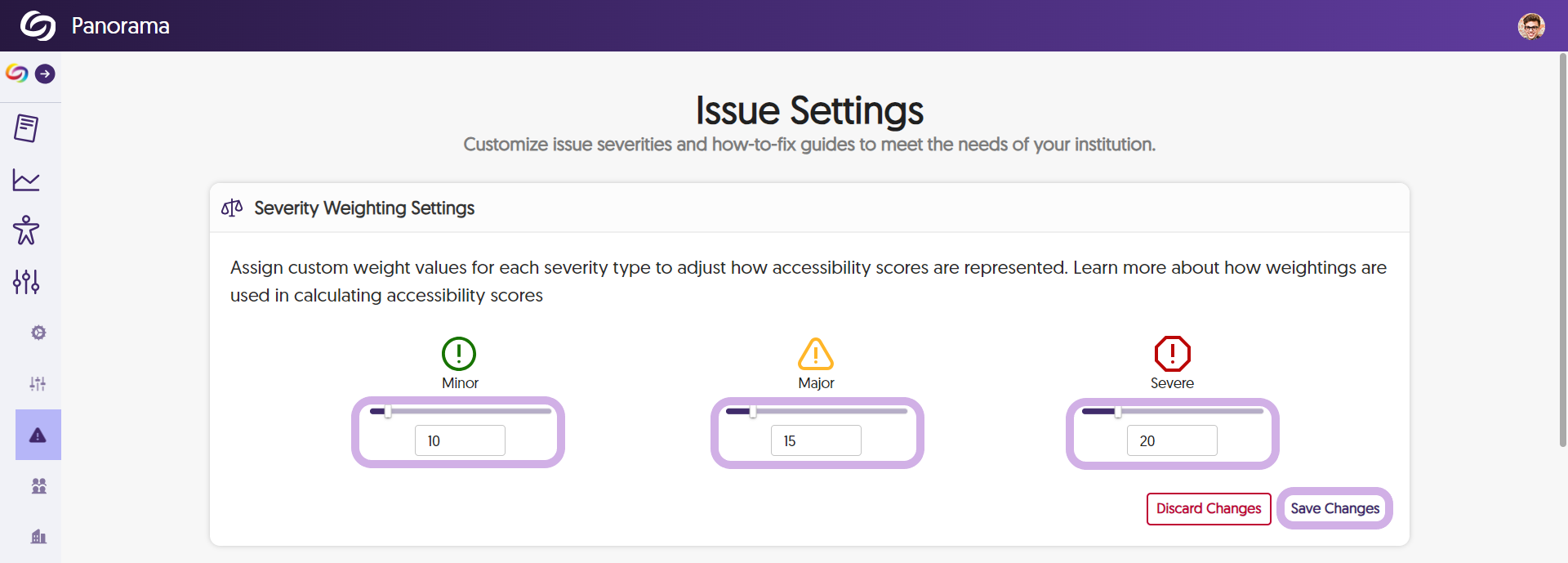Viewport: 1568px width, 563px height.
Task: Select the small sliders sub-item icon
Action: pyautogui.click(x=38, y=384)
